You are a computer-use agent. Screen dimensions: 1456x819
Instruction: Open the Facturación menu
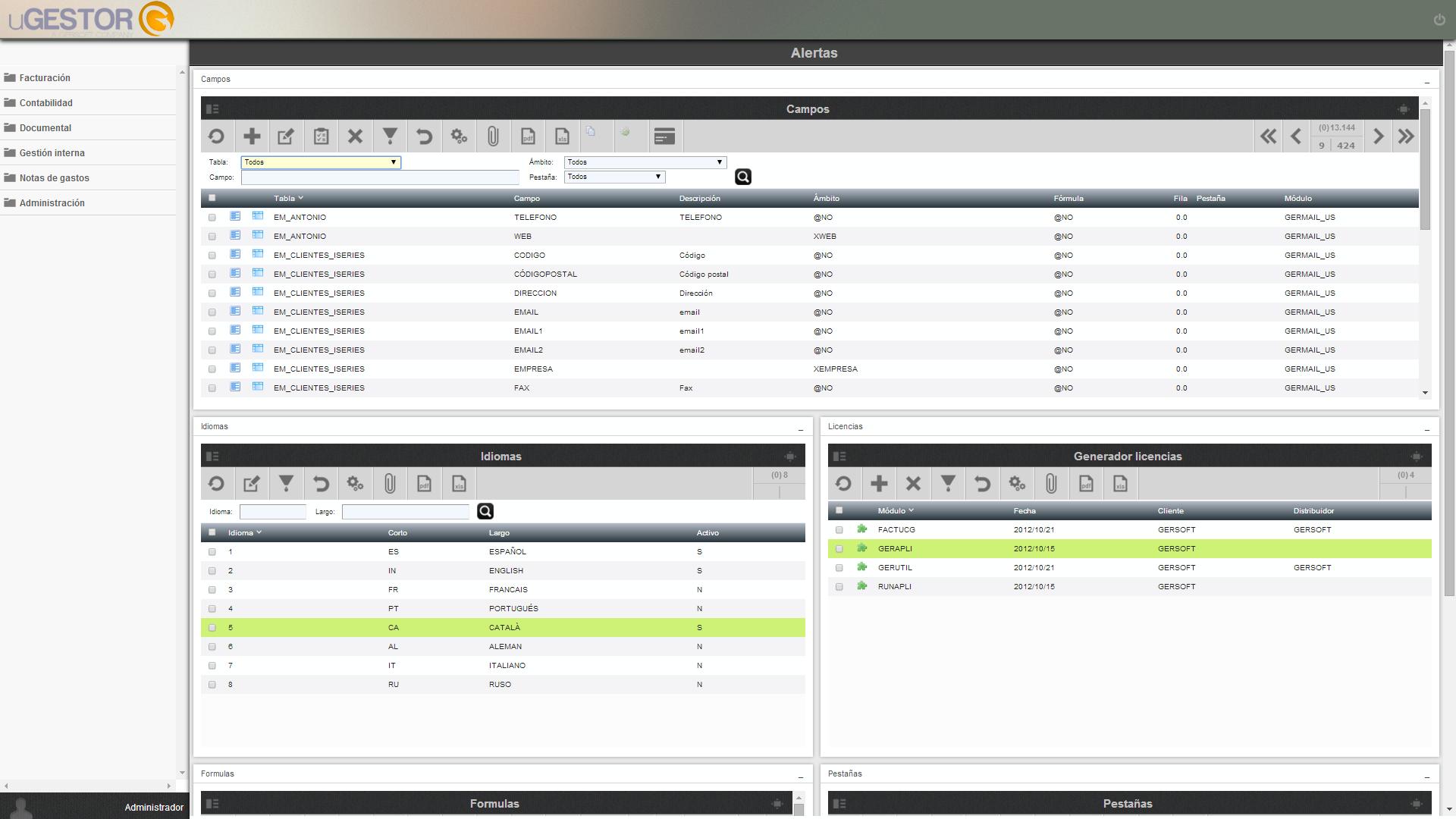[x=45, y=78]
